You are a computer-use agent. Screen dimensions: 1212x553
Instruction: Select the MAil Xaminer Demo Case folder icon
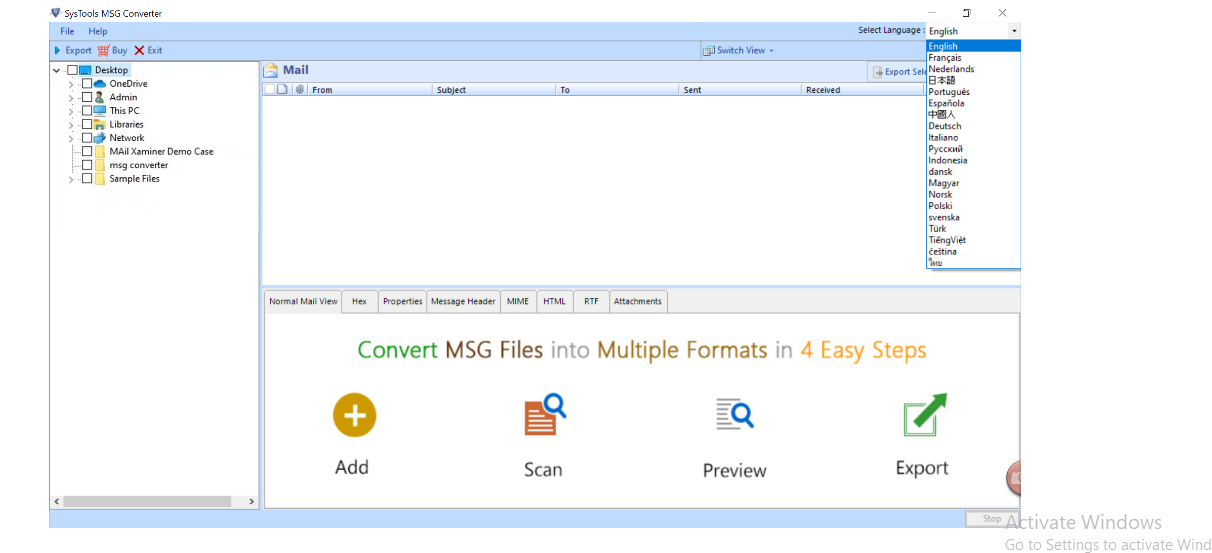coord(100,151)
